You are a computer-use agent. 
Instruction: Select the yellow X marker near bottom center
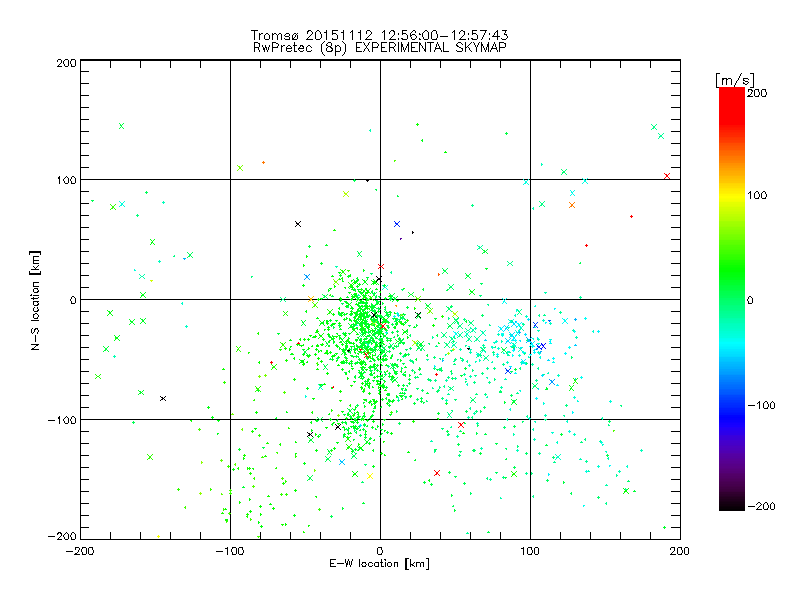pos(370,476)
